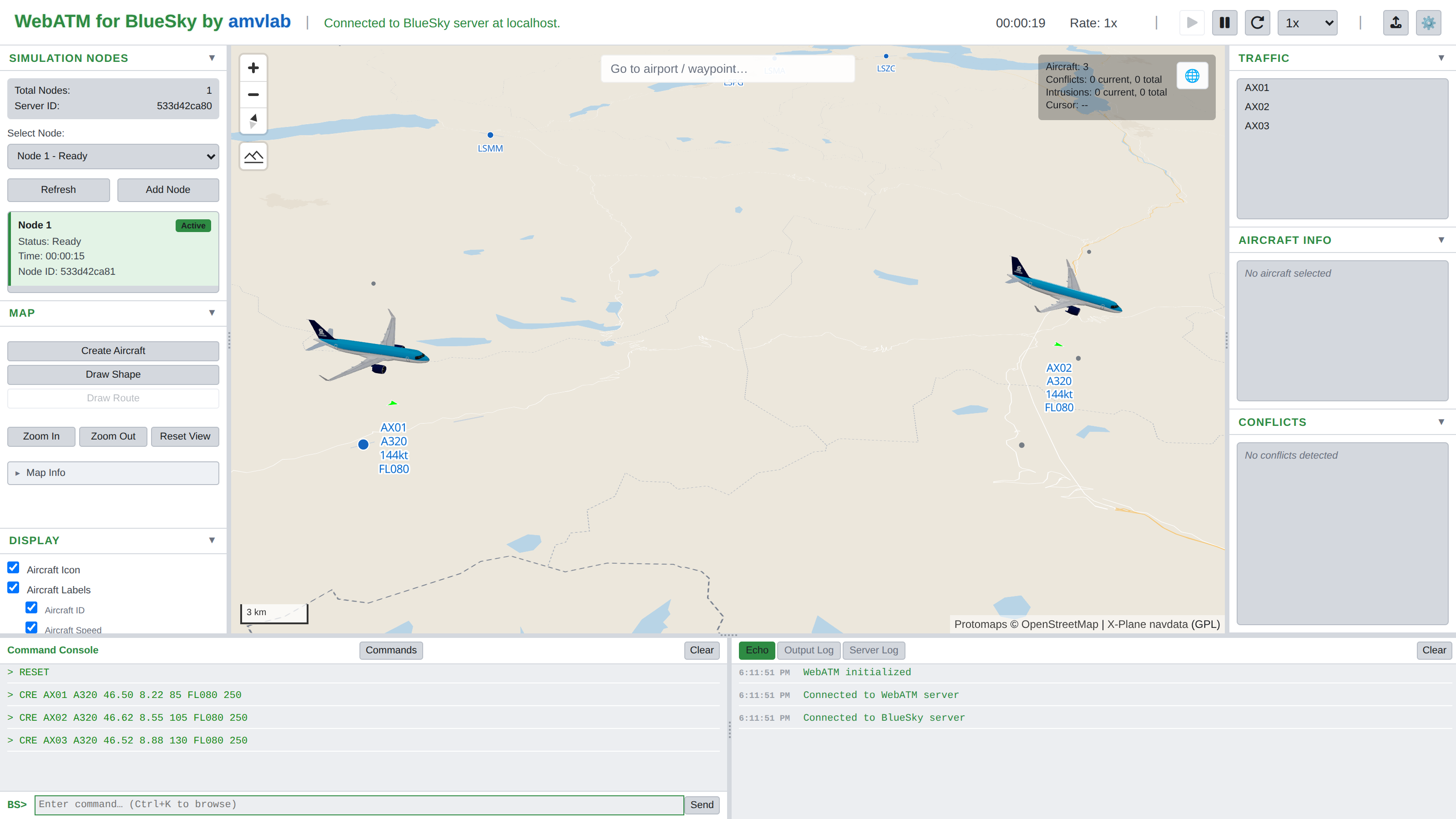The height and width of the screenshot is (819, 1456).
Task: Collapse the Conflicts panel
Action: [x=1441, y=422]
